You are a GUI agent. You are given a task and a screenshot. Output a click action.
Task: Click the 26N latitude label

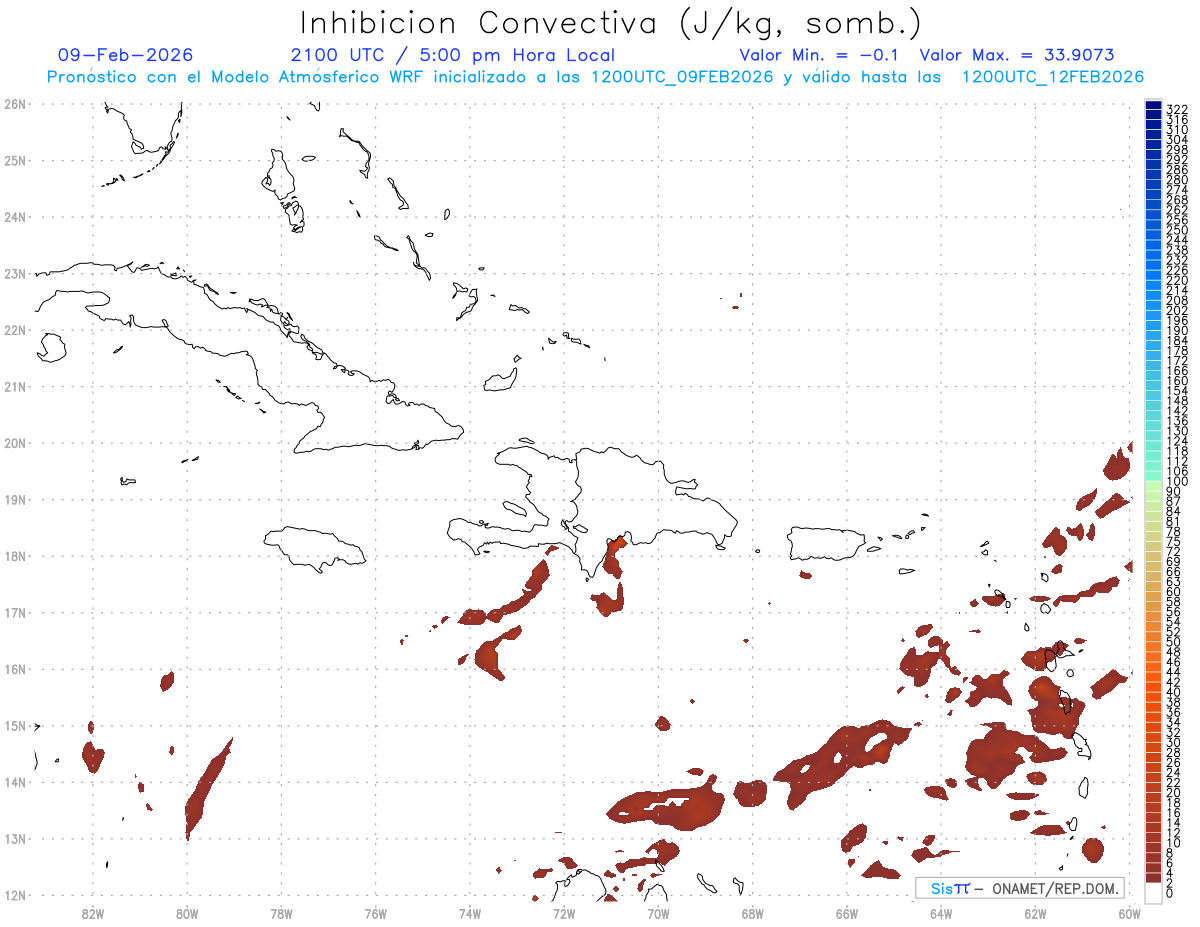(x=14, y=104)
